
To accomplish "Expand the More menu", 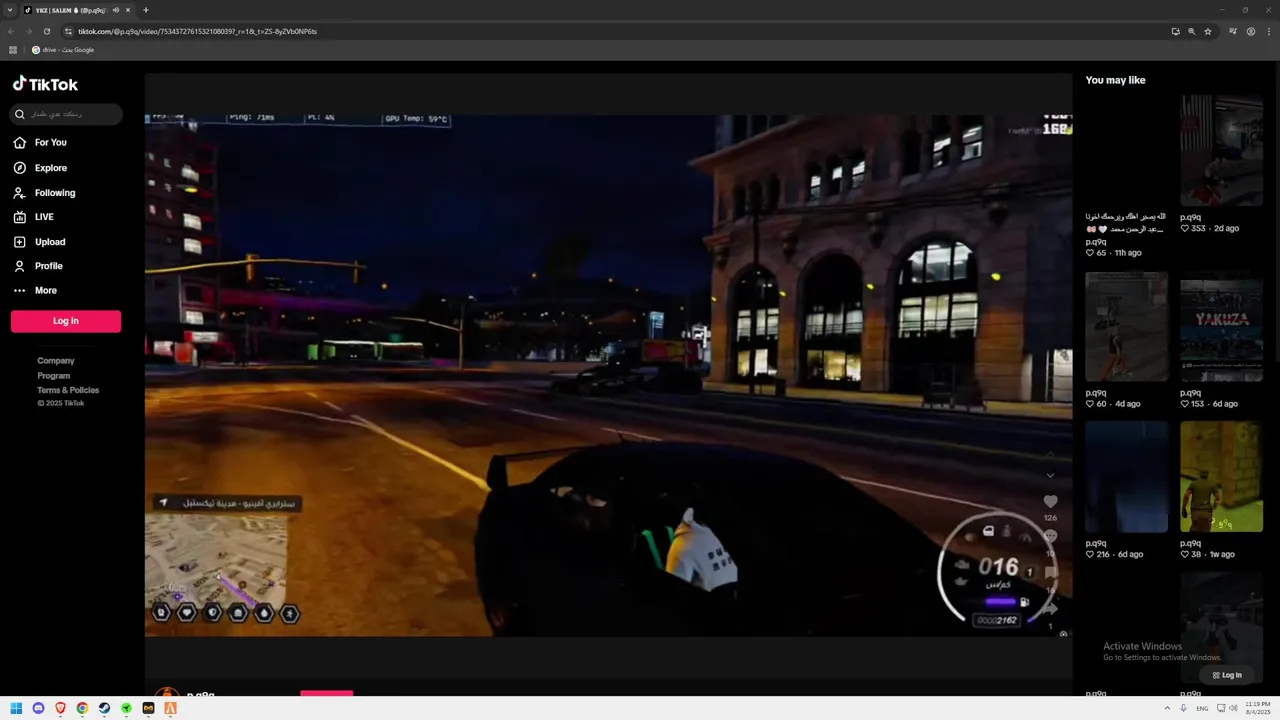I will [x=35, y=290].
